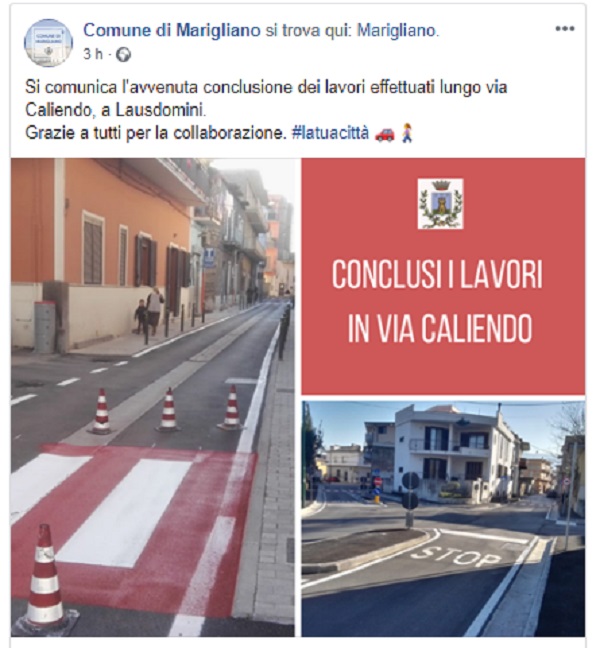Open the three-dot post options menu

click(564, 29)
